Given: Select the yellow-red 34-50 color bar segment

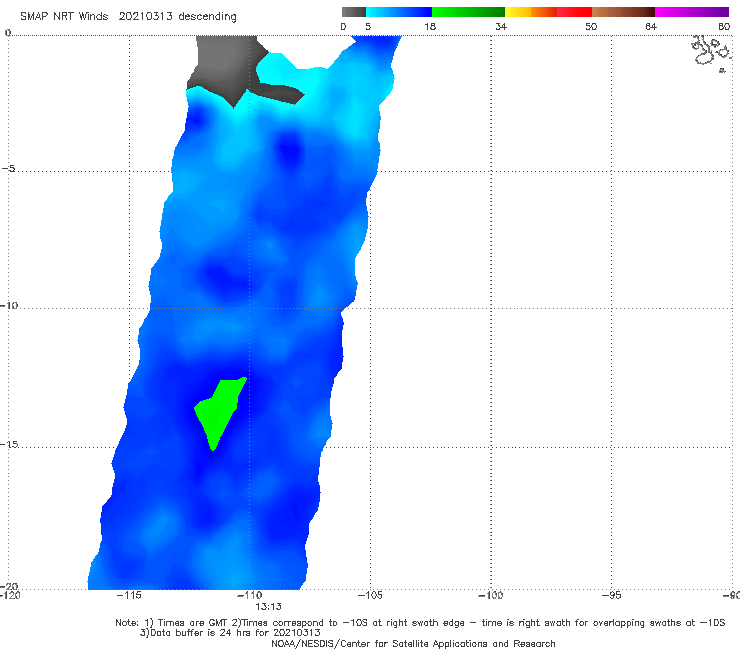Looking at the screenshot, I should pos(548,12).
